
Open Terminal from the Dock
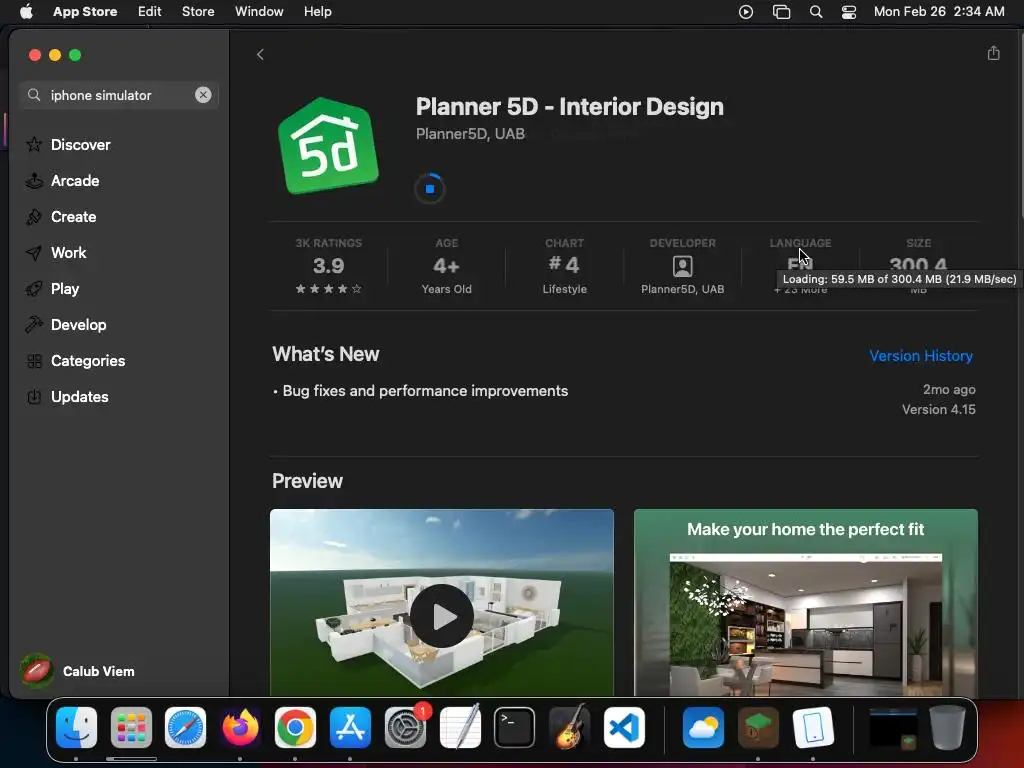(x=515, y=727)
